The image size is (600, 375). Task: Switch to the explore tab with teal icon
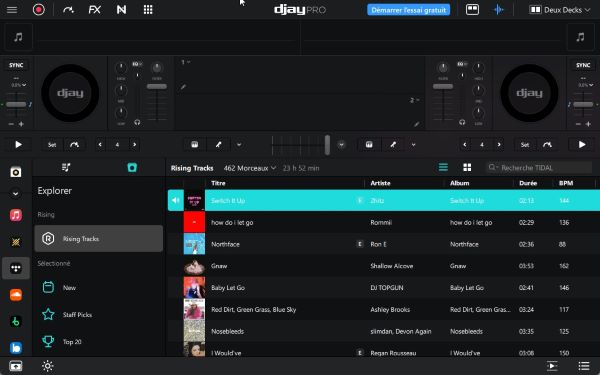pyautogui.click(x=132, y=168)
